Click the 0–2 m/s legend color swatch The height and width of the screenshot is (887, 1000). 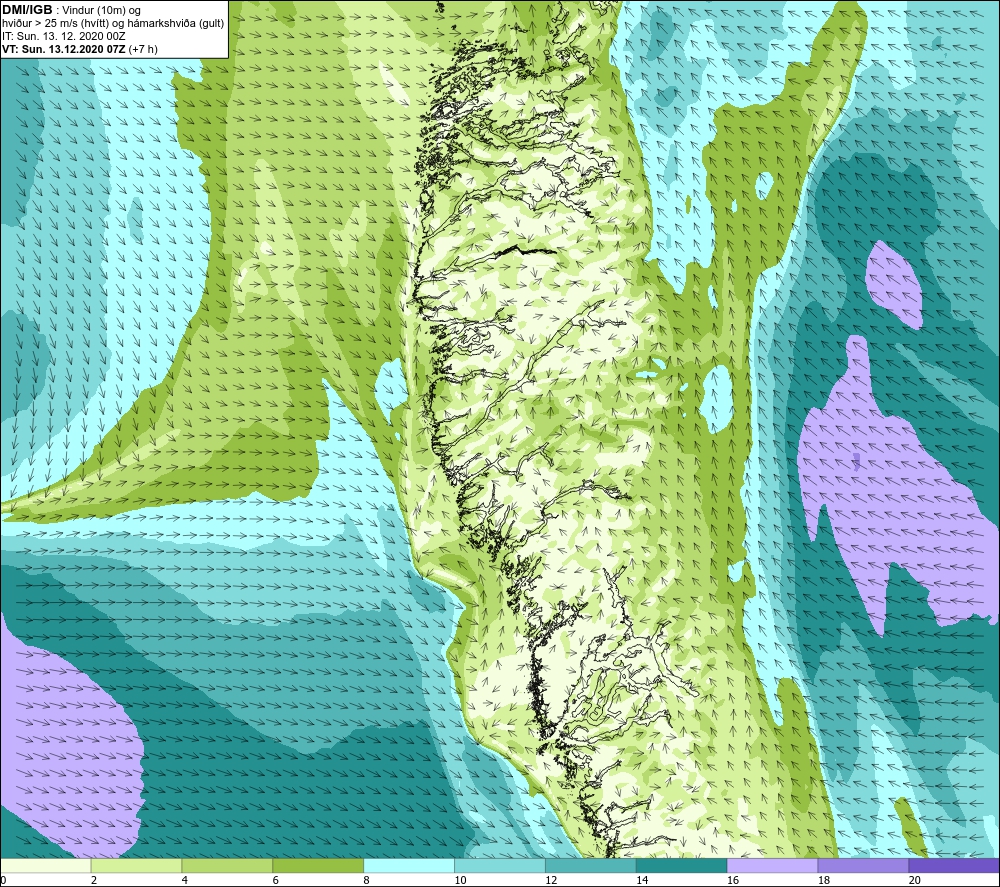point(45,866)
